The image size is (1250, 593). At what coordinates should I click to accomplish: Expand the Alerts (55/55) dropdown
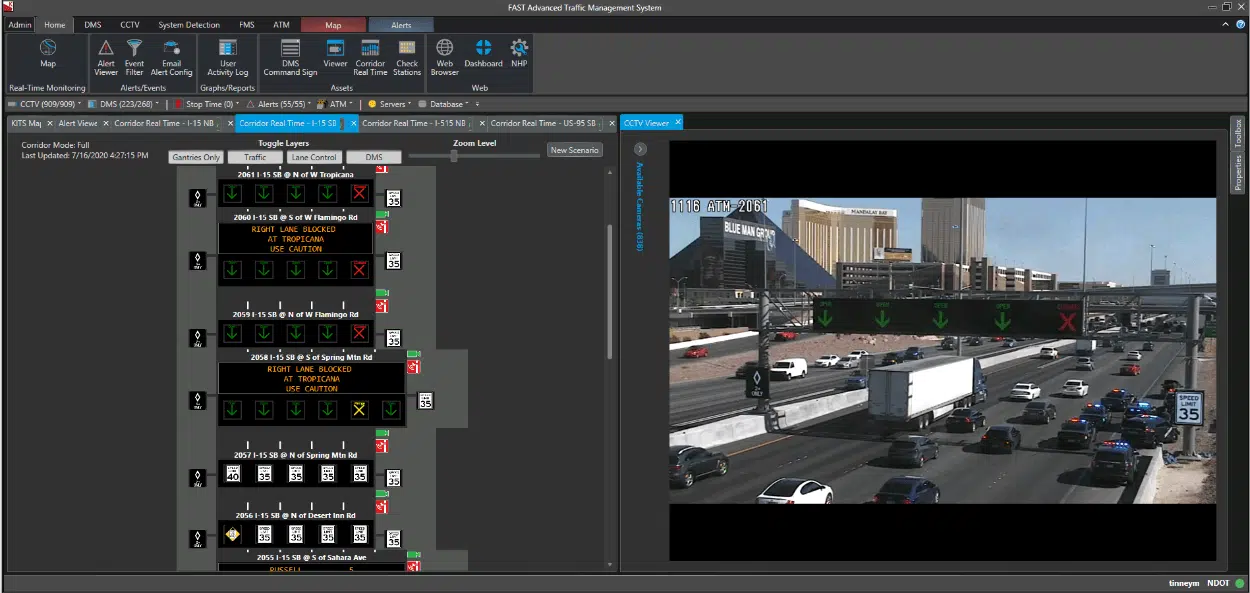click(x=281, y=104)
